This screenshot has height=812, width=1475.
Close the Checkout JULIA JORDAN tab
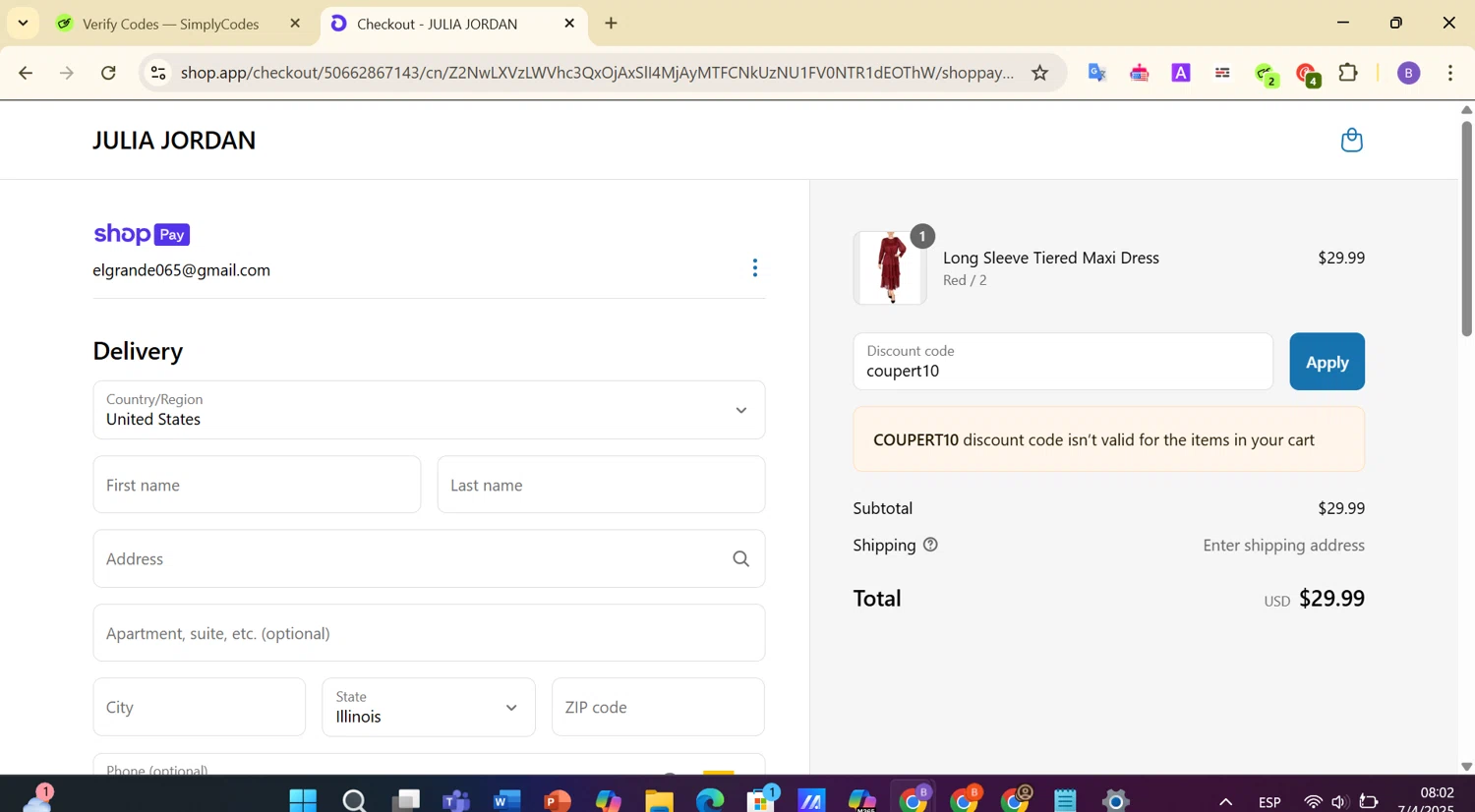click(x=569, y=23)
